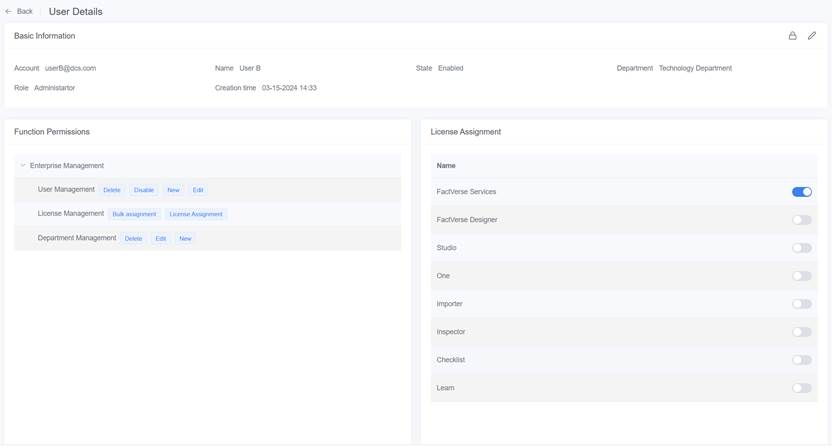Enable the Learn license switch
This screenshot has height=448, width=832.
point(801,388)
